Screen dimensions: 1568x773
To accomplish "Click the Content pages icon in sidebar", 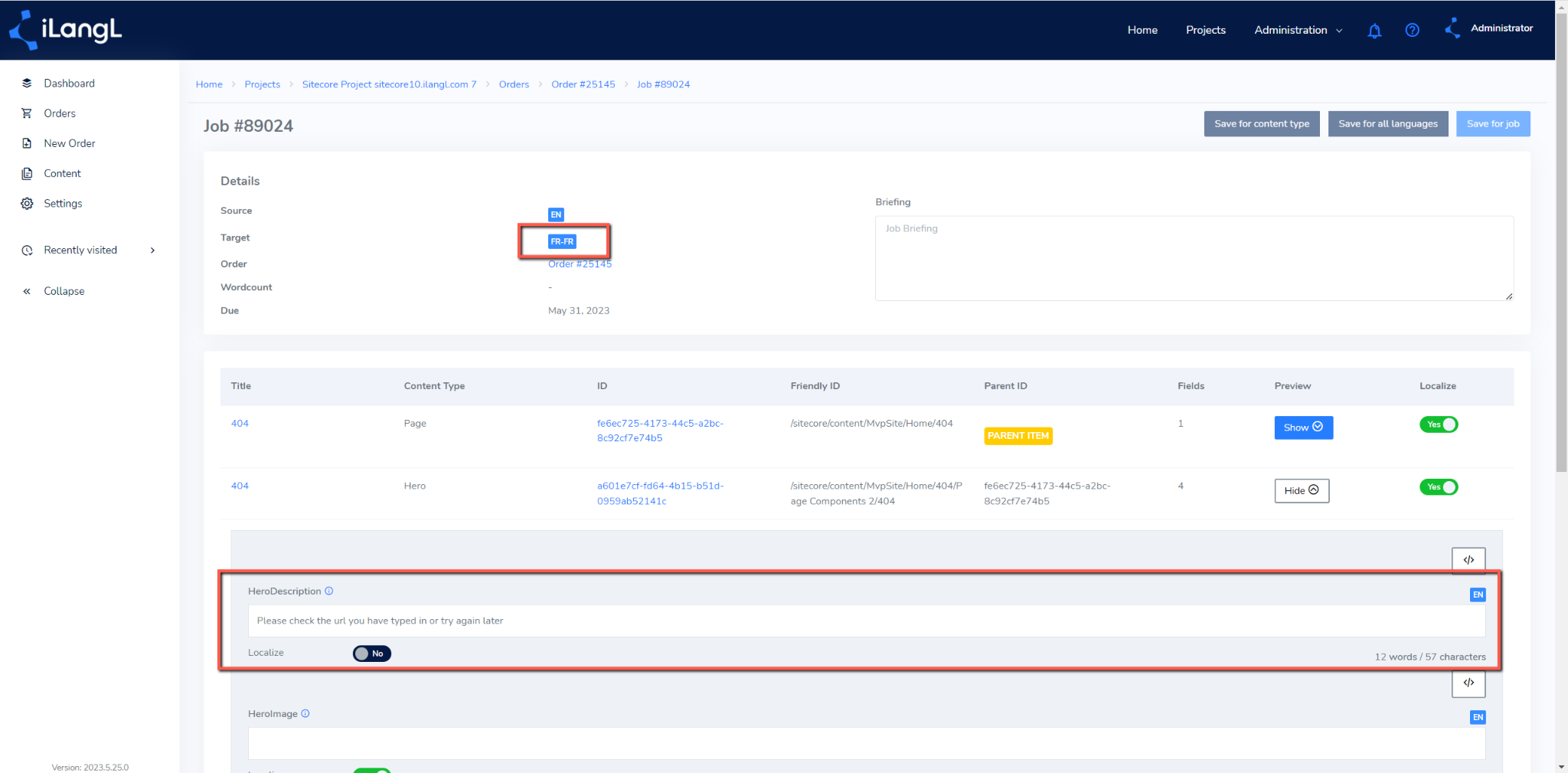I will tap(27, 173).
